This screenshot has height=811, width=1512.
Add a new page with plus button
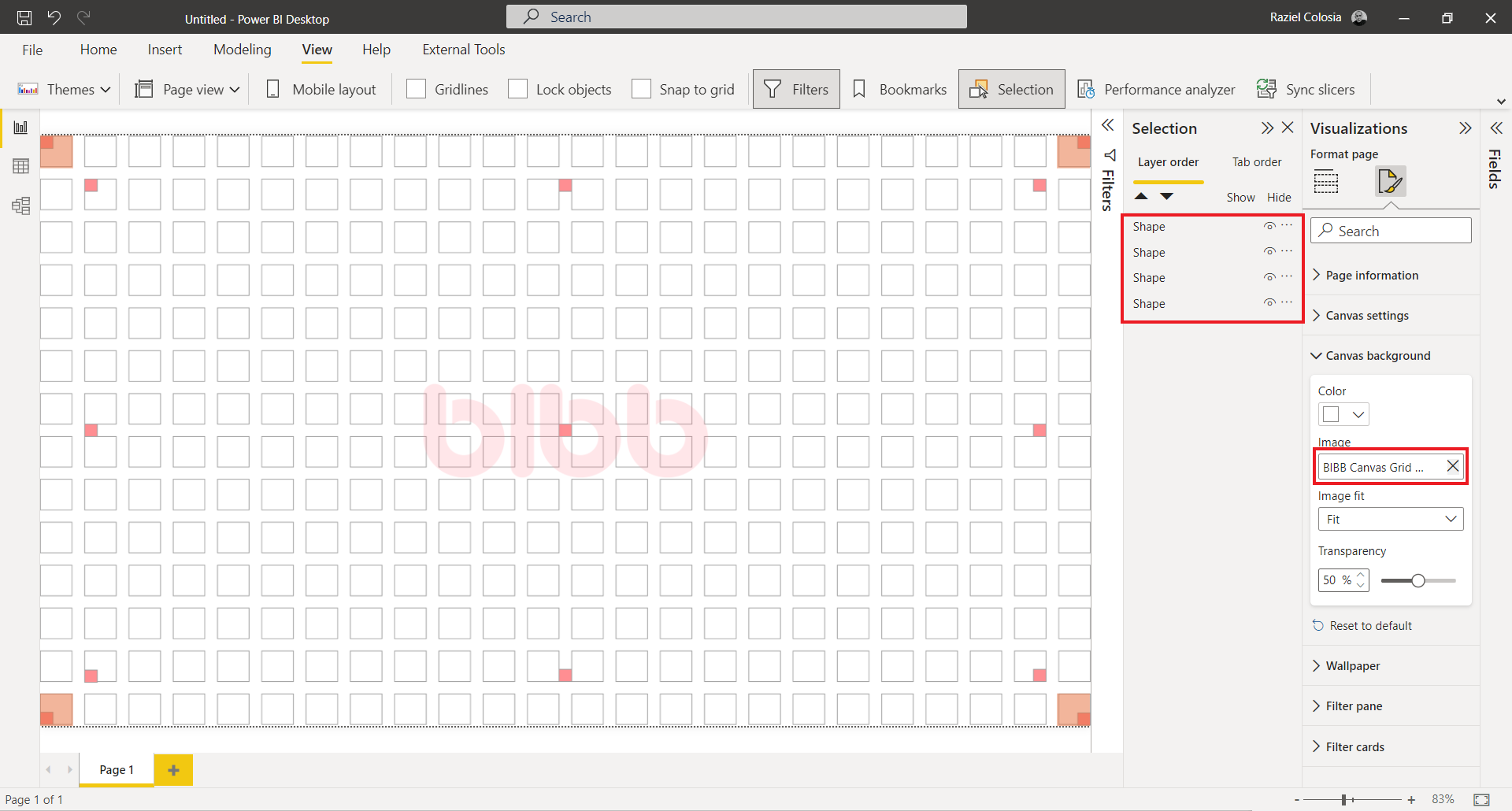173,770
